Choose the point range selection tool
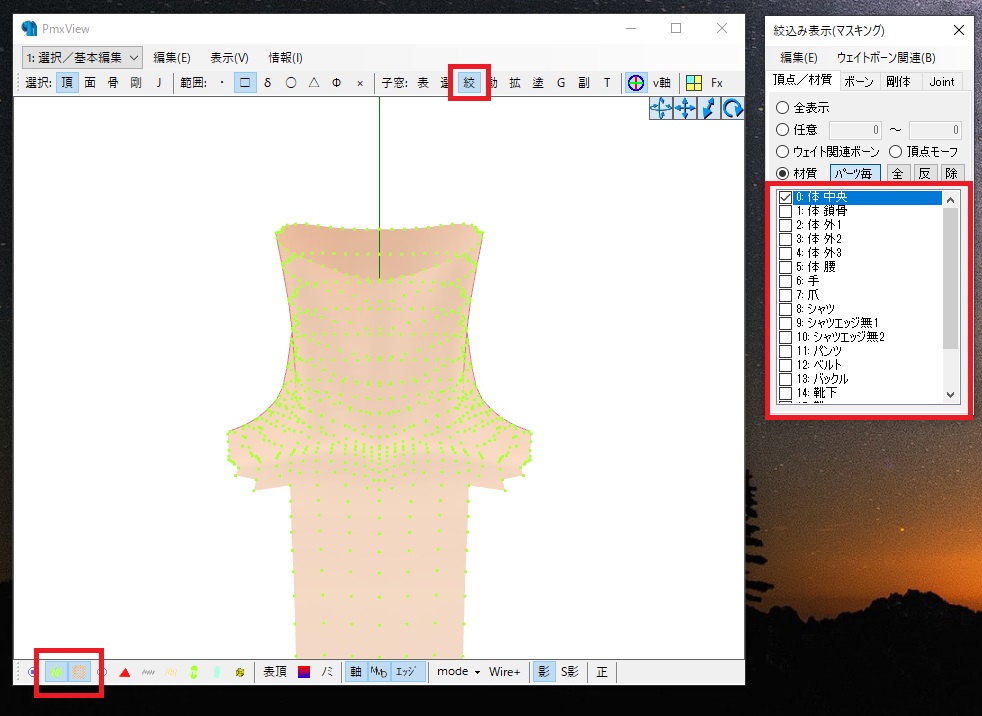 [x=222, y=83]
